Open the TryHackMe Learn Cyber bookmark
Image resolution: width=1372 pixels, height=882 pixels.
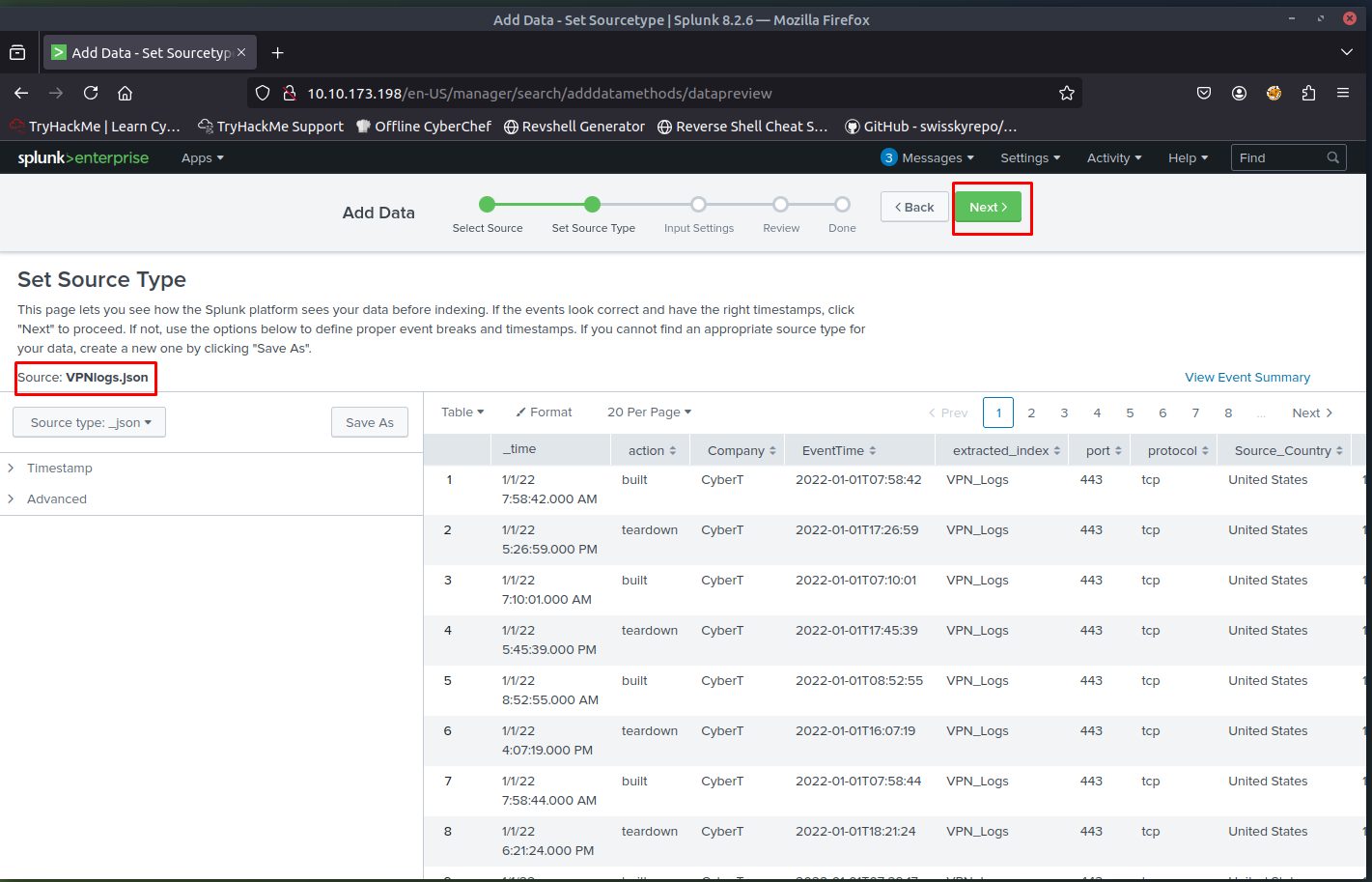(95, 127)
